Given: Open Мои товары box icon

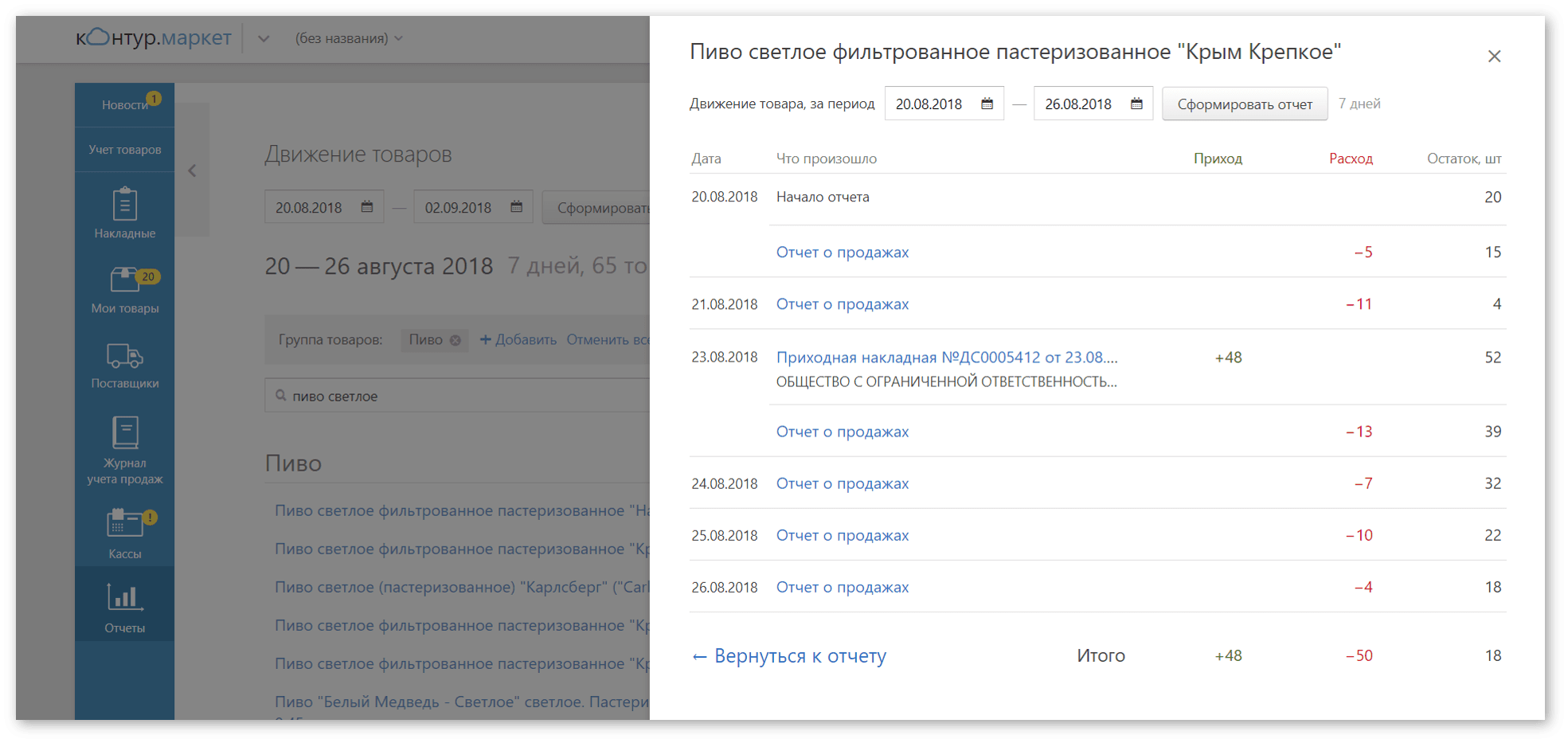Looking at the screenshot, I should tap(124, 280).
